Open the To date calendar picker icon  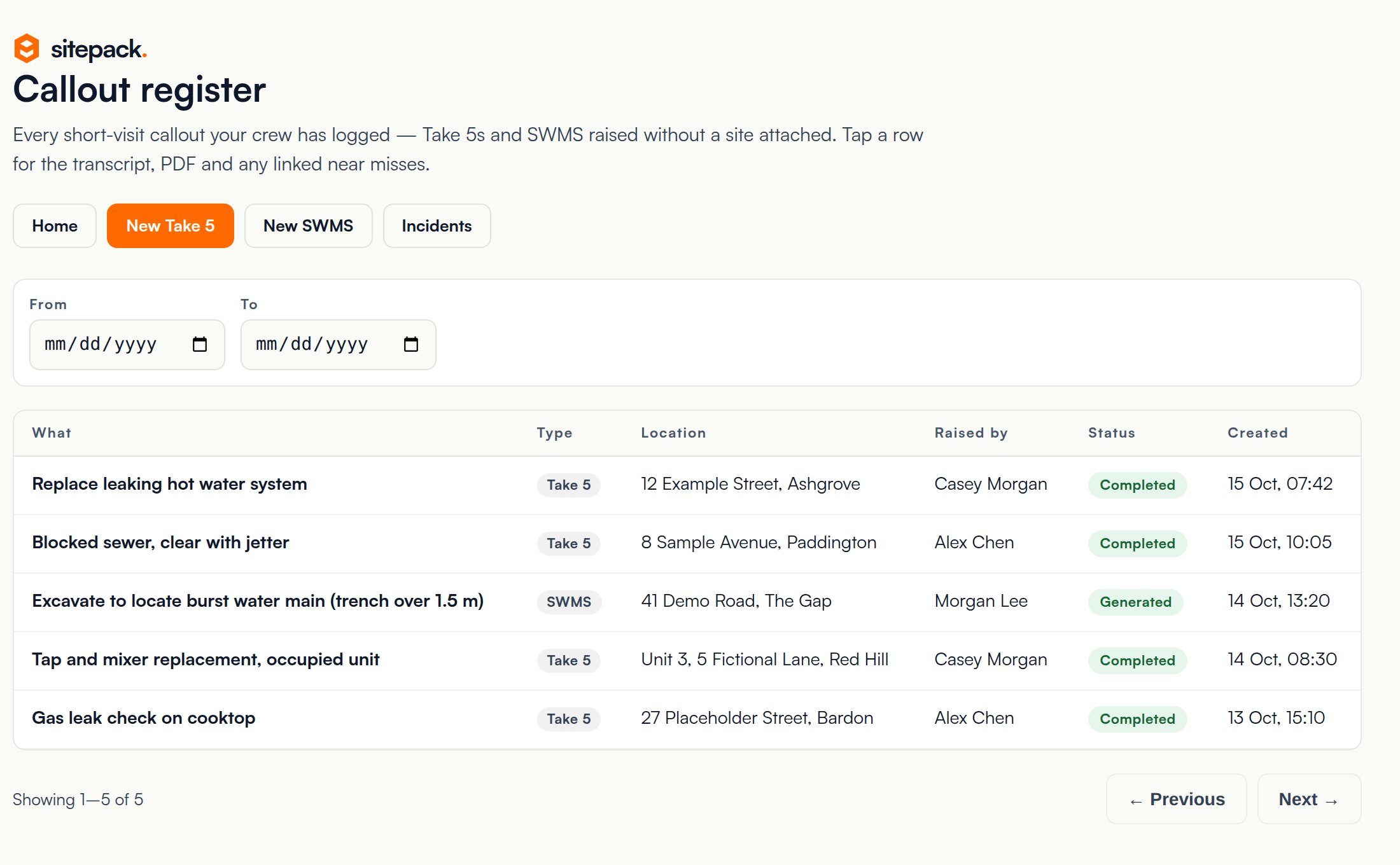coord(411,344)
